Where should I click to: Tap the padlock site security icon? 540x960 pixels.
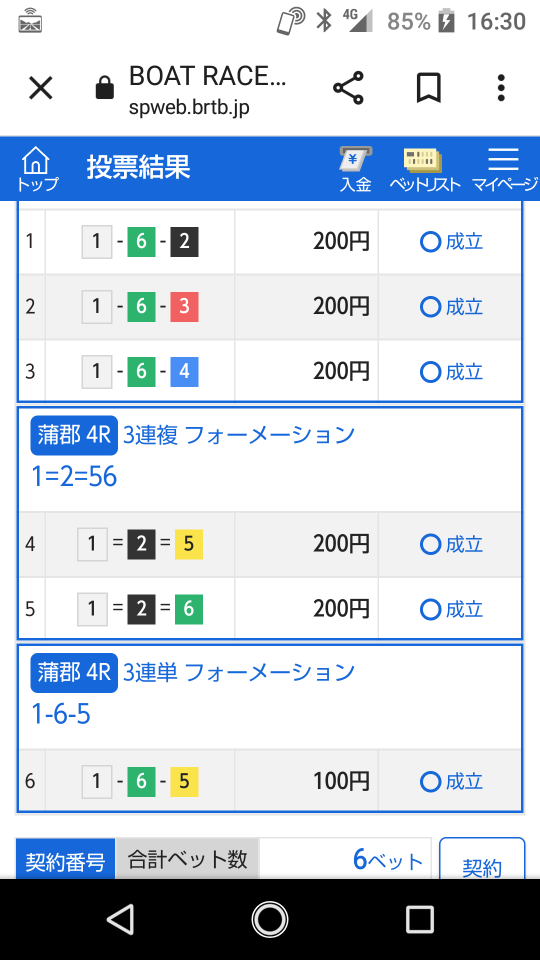click(x=105, y=89)
